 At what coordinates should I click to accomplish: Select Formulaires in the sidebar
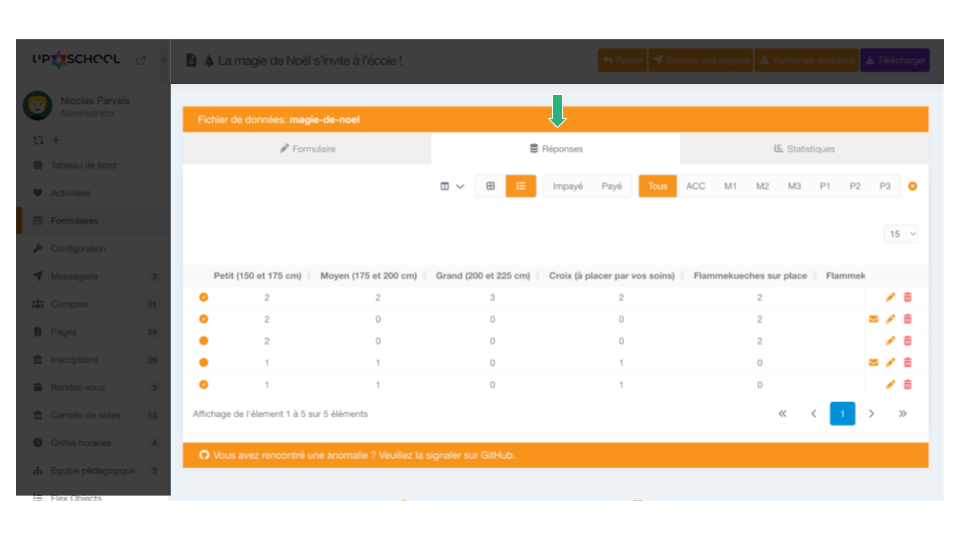click(74, 220)
